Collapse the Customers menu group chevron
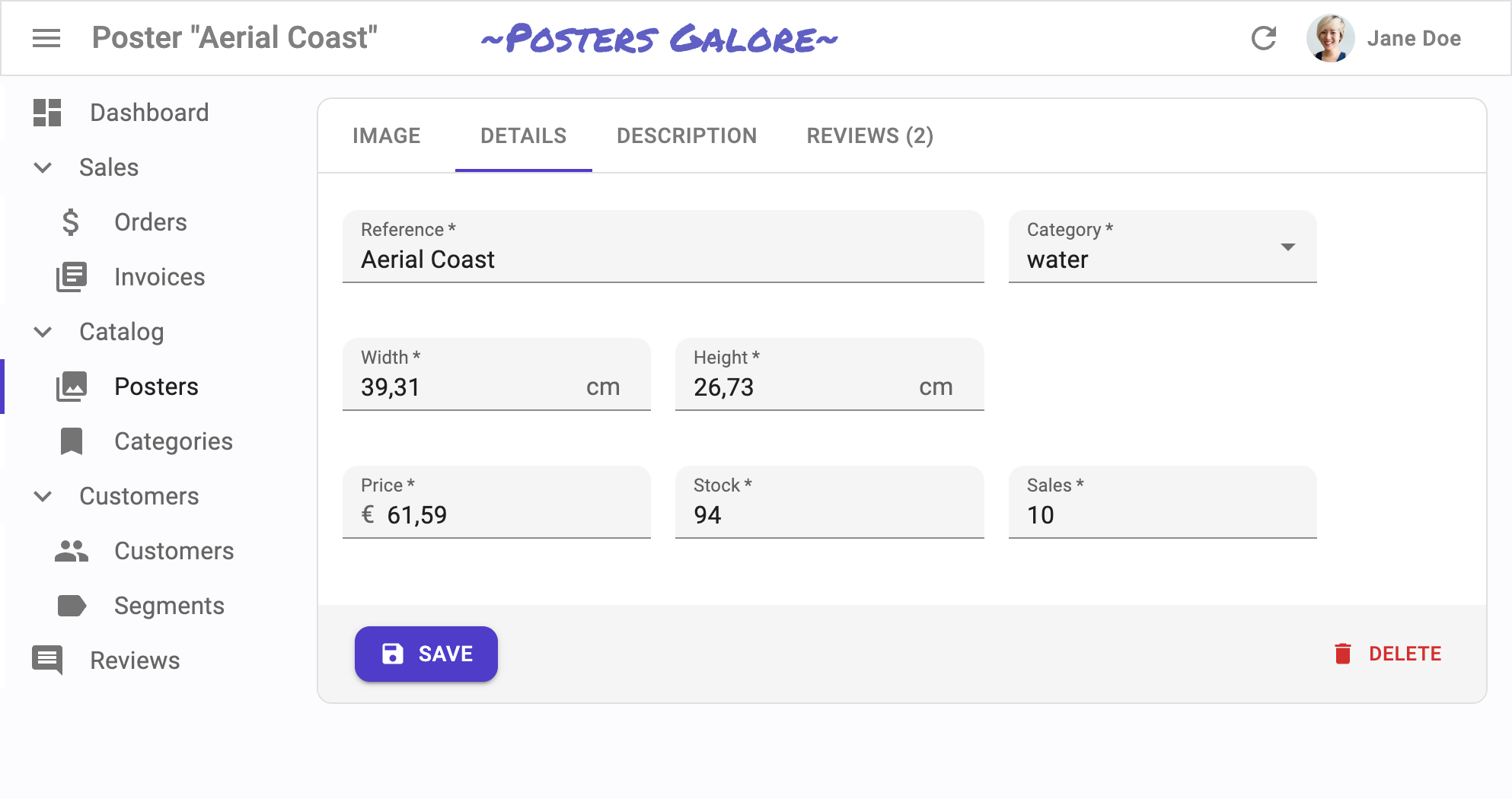Screen dimensions: 1512x799 pyautogui.click(x=43, y=496)
